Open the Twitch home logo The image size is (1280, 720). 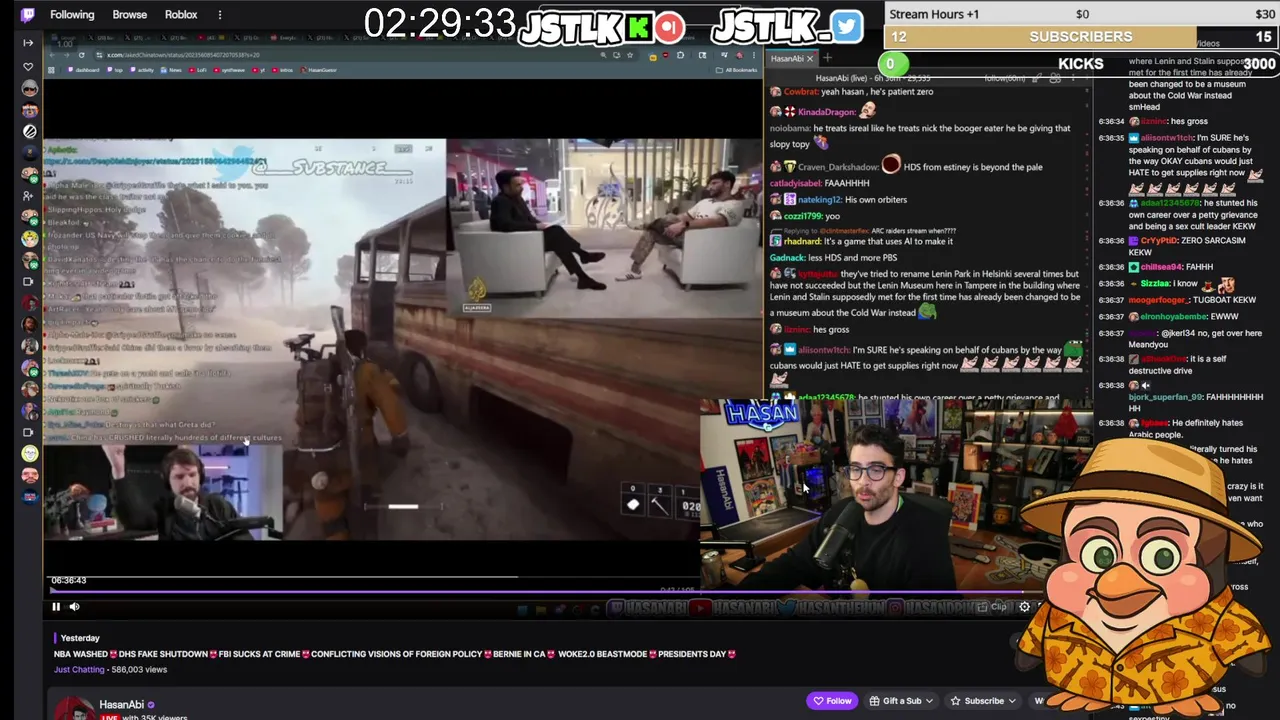tap(28, 14)
